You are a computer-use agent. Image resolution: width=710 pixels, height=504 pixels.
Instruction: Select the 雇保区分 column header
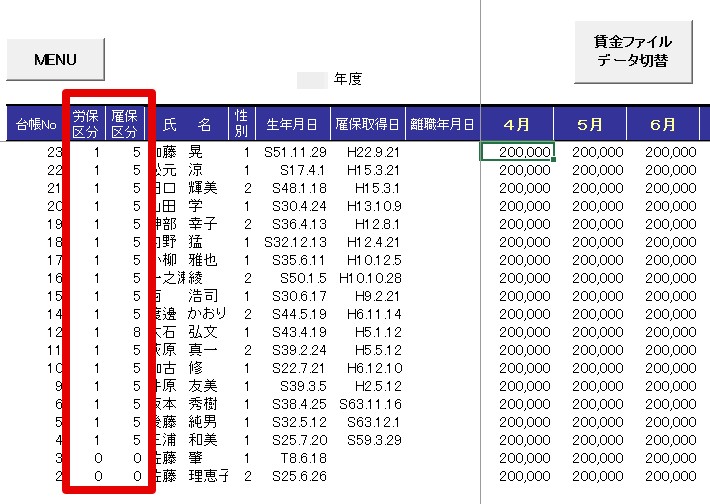pos(125,124)
